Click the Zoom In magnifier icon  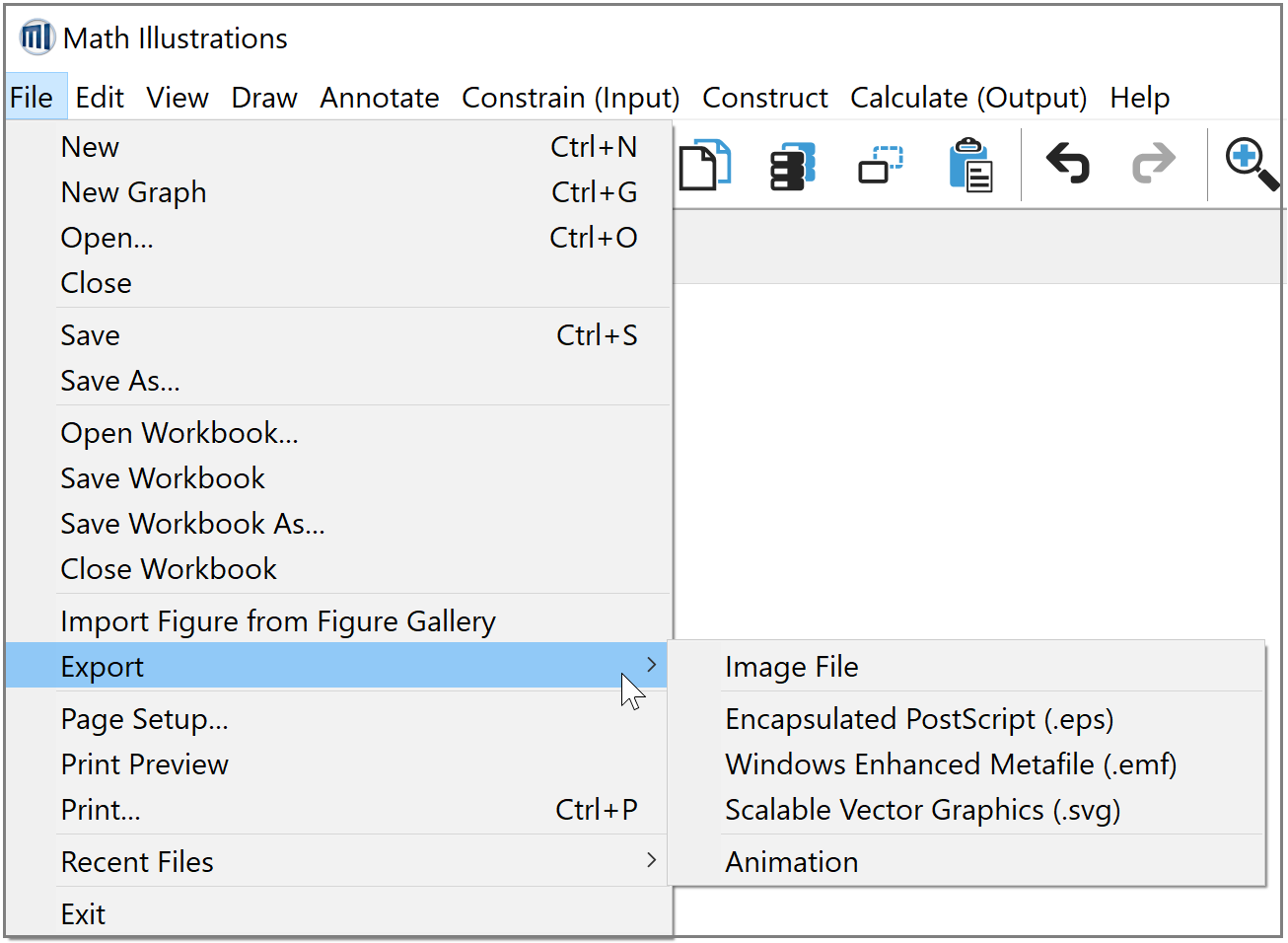point(1250,164)
